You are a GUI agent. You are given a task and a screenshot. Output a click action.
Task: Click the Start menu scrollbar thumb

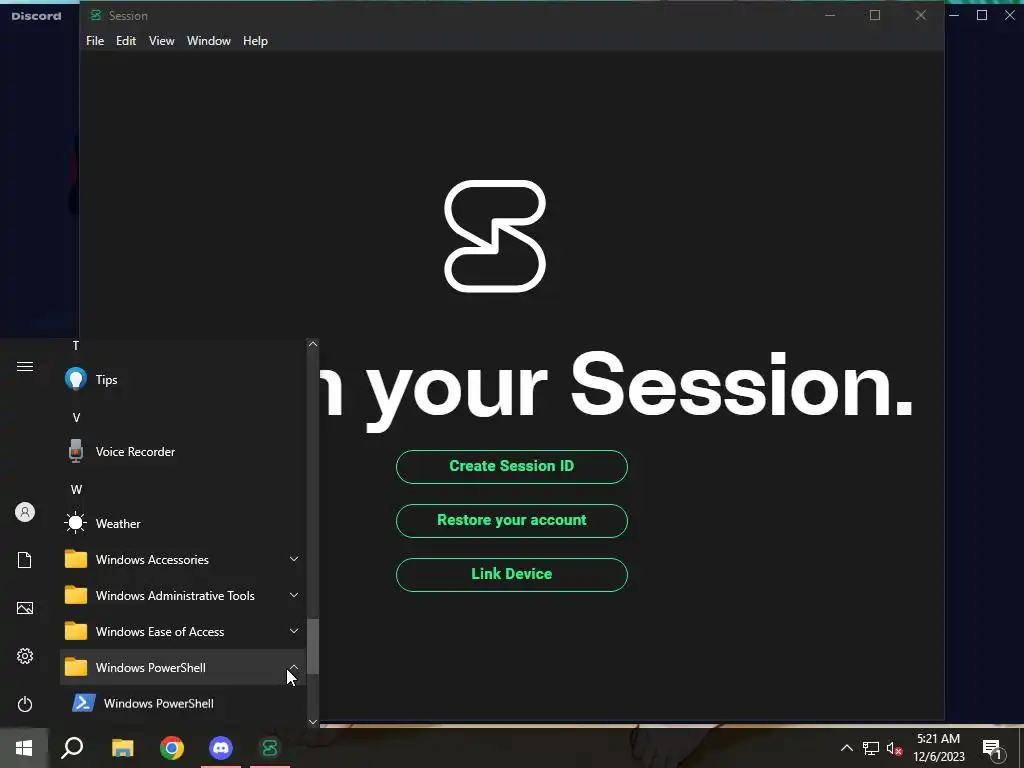pos(313,646)
